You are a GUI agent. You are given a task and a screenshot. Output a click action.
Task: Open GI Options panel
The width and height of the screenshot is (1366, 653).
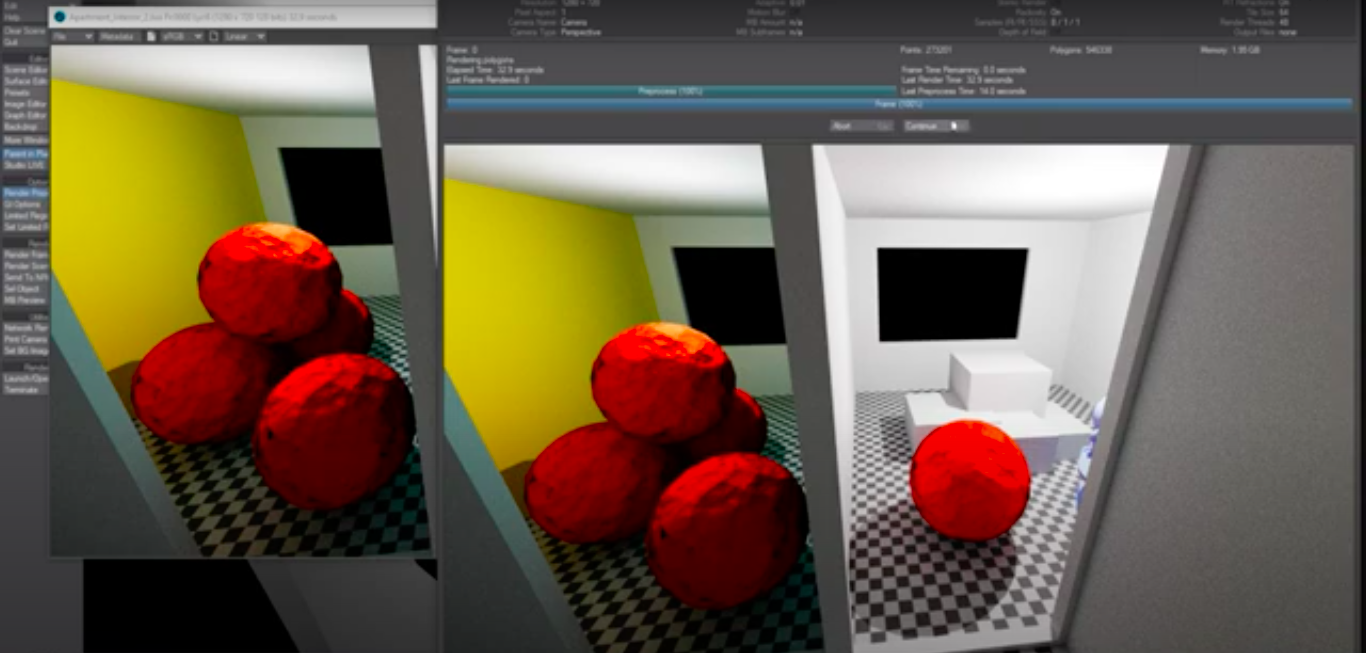[24, 204]
